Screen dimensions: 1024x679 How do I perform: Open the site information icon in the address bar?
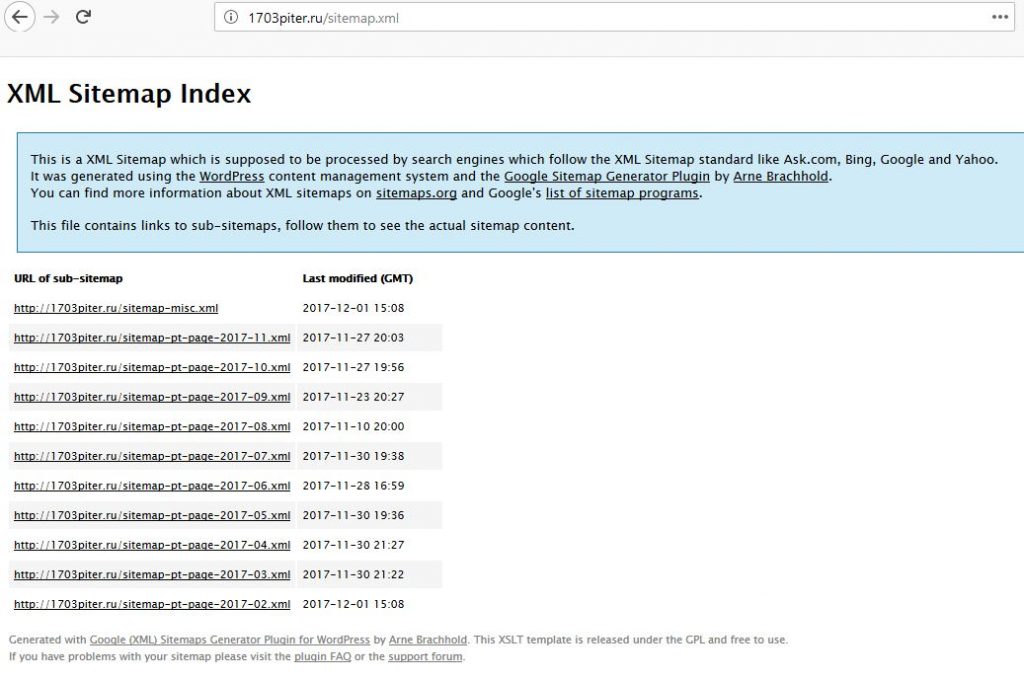(231, 18)
